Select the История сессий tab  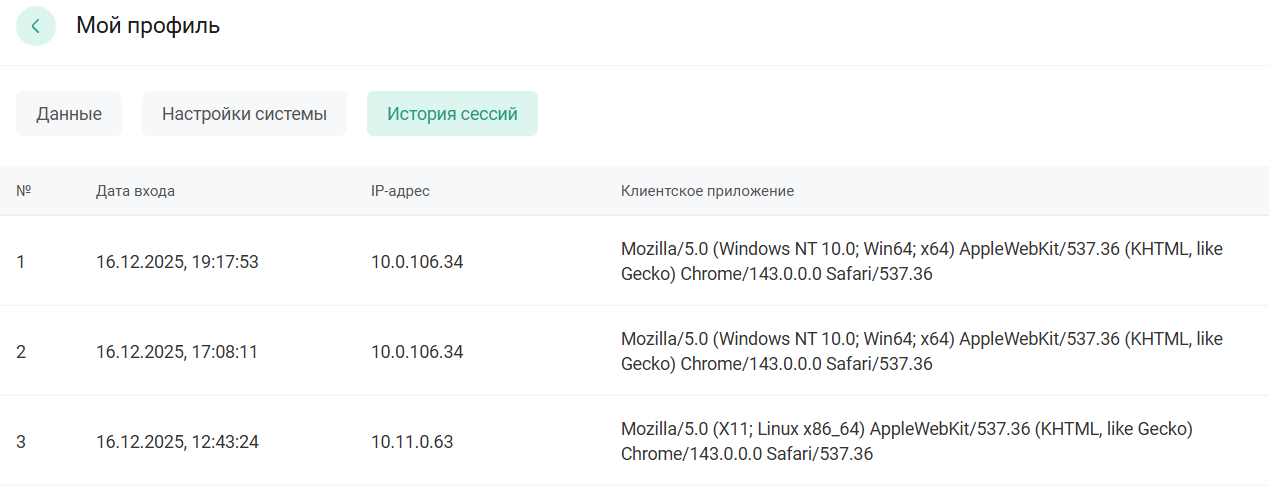452,114
